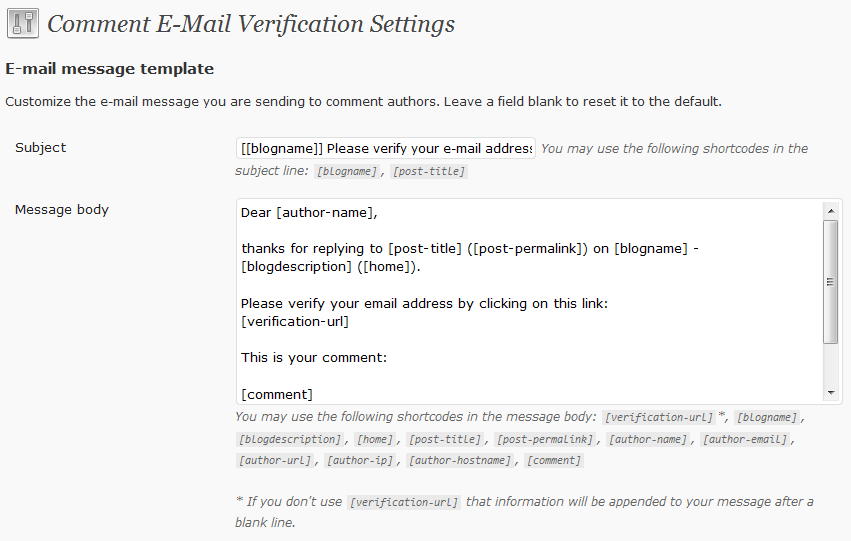This screenshot has height=541, width=851.
Task: Click the [author-name] shortcode tag
Action: tap(648, 439)
